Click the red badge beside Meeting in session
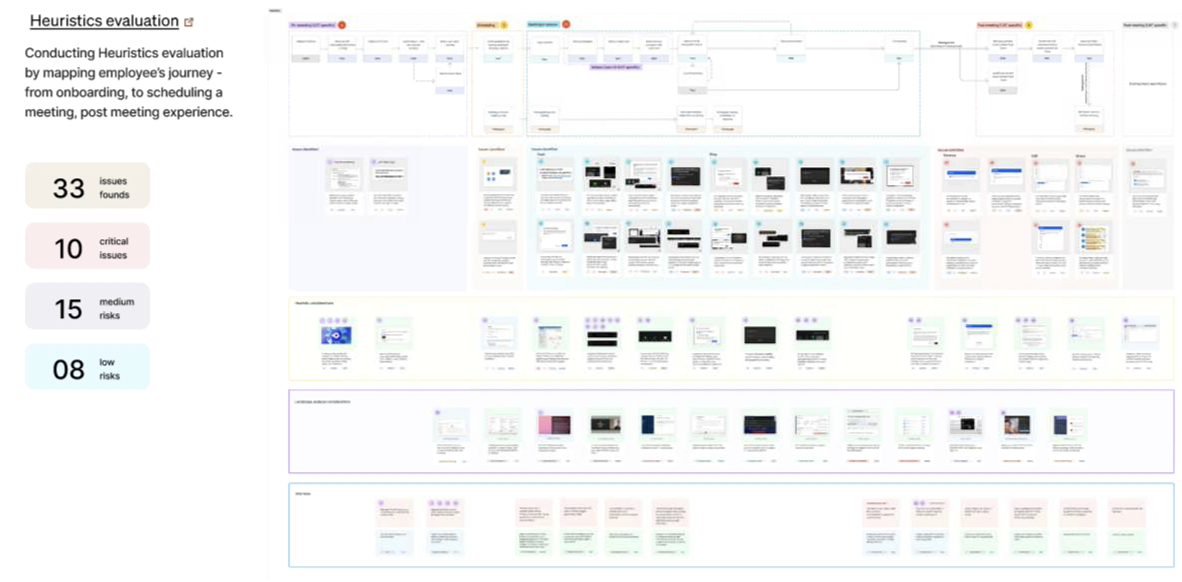The image size is (1182, 582). (566, 24)
